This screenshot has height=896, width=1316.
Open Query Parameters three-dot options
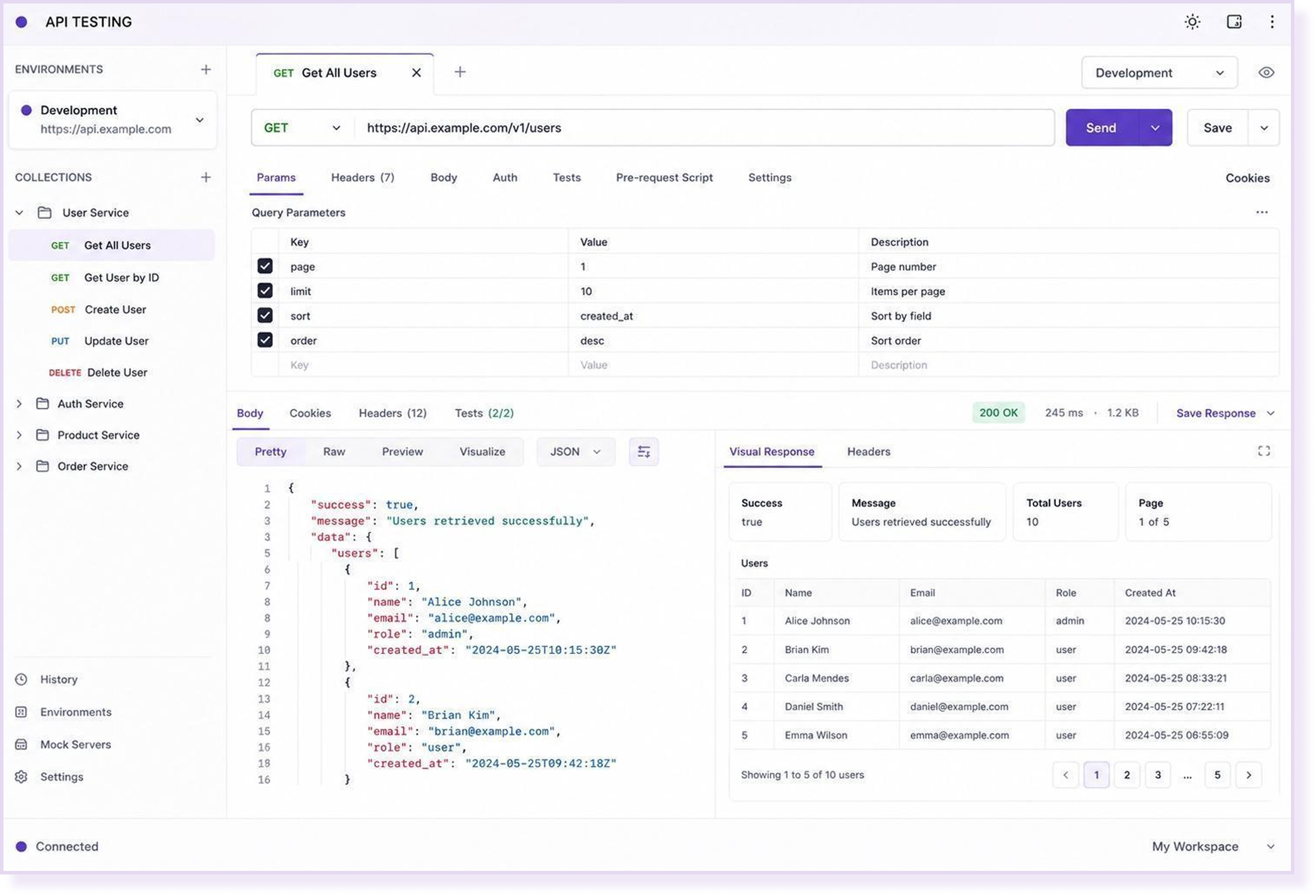click(x=1262, y=212)
